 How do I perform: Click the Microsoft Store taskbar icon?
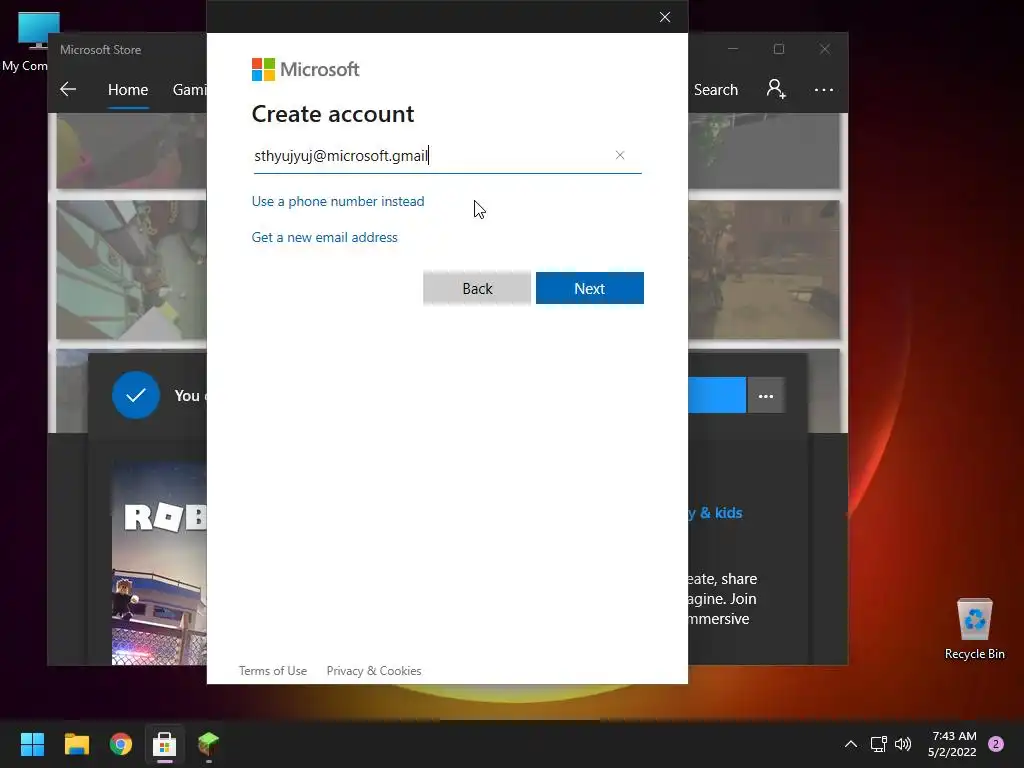[165, 744]
